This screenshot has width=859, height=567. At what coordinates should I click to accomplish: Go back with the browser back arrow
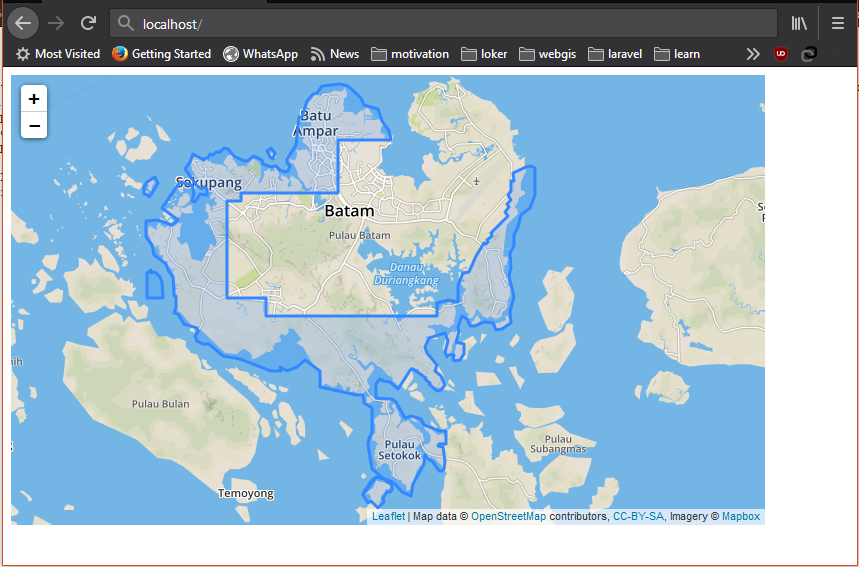pos(23,24)
